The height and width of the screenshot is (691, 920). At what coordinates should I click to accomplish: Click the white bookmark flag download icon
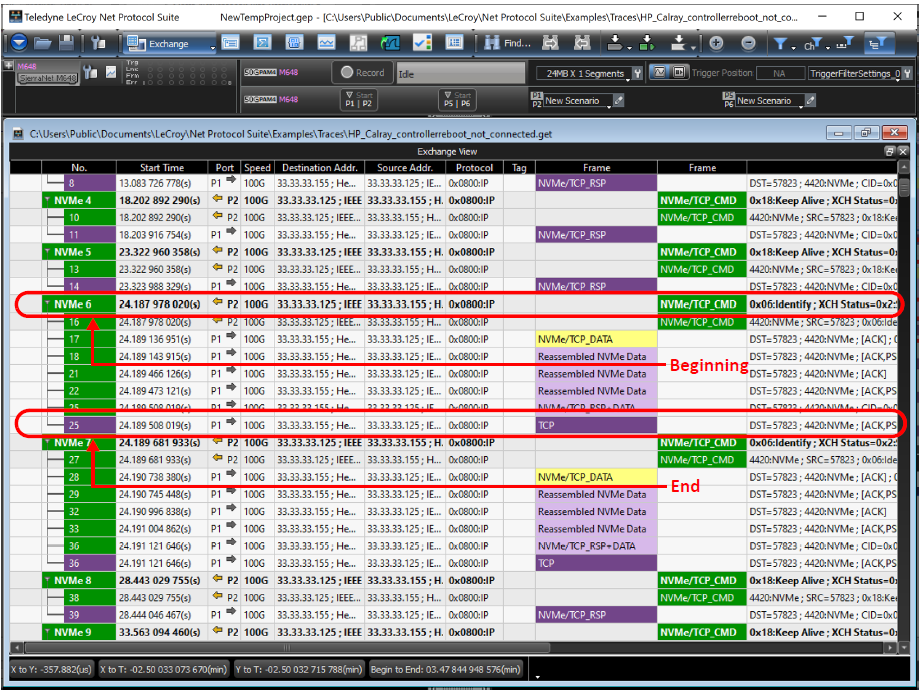[x=678, y=42]
